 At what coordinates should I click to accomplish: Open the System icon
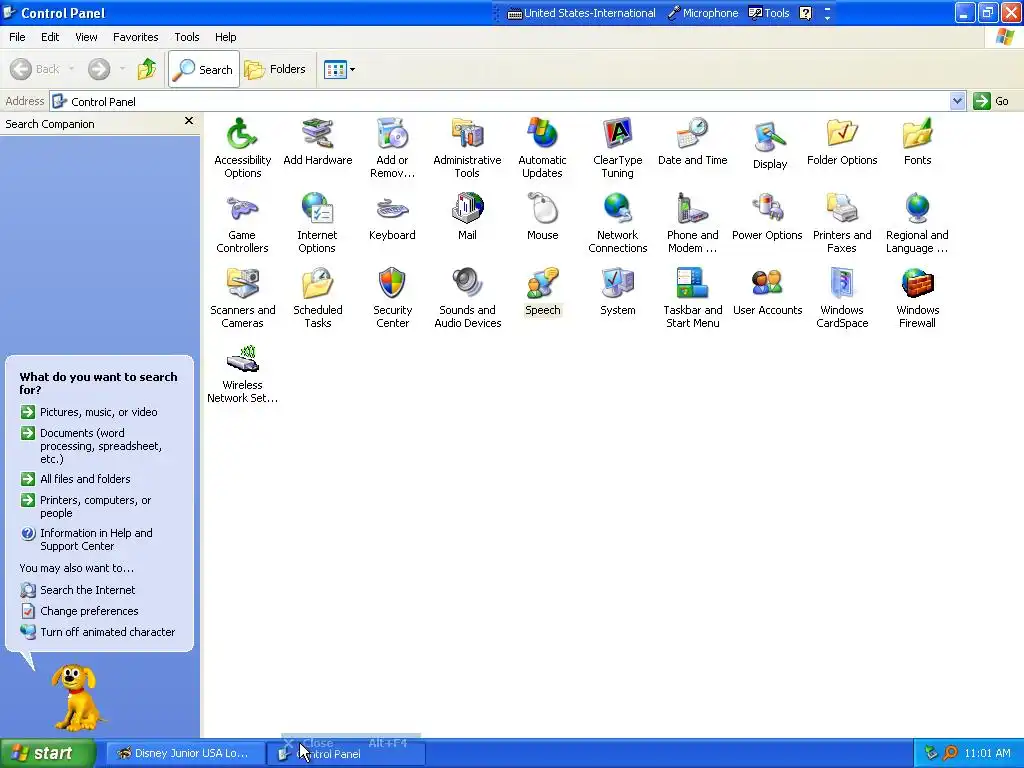(617, 291)
